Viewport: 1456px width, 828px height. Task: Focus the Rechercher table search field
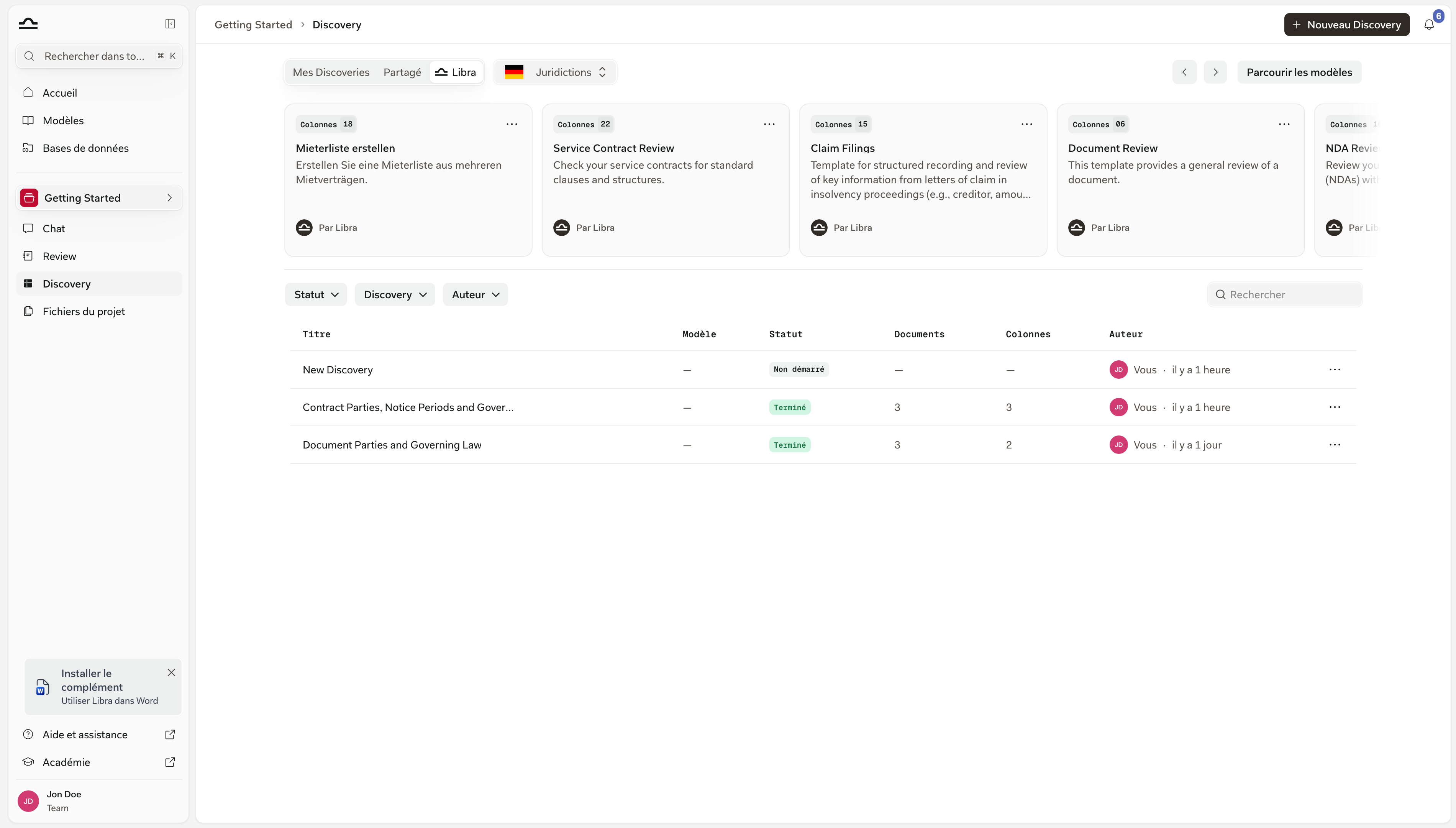pos(1284,294)
